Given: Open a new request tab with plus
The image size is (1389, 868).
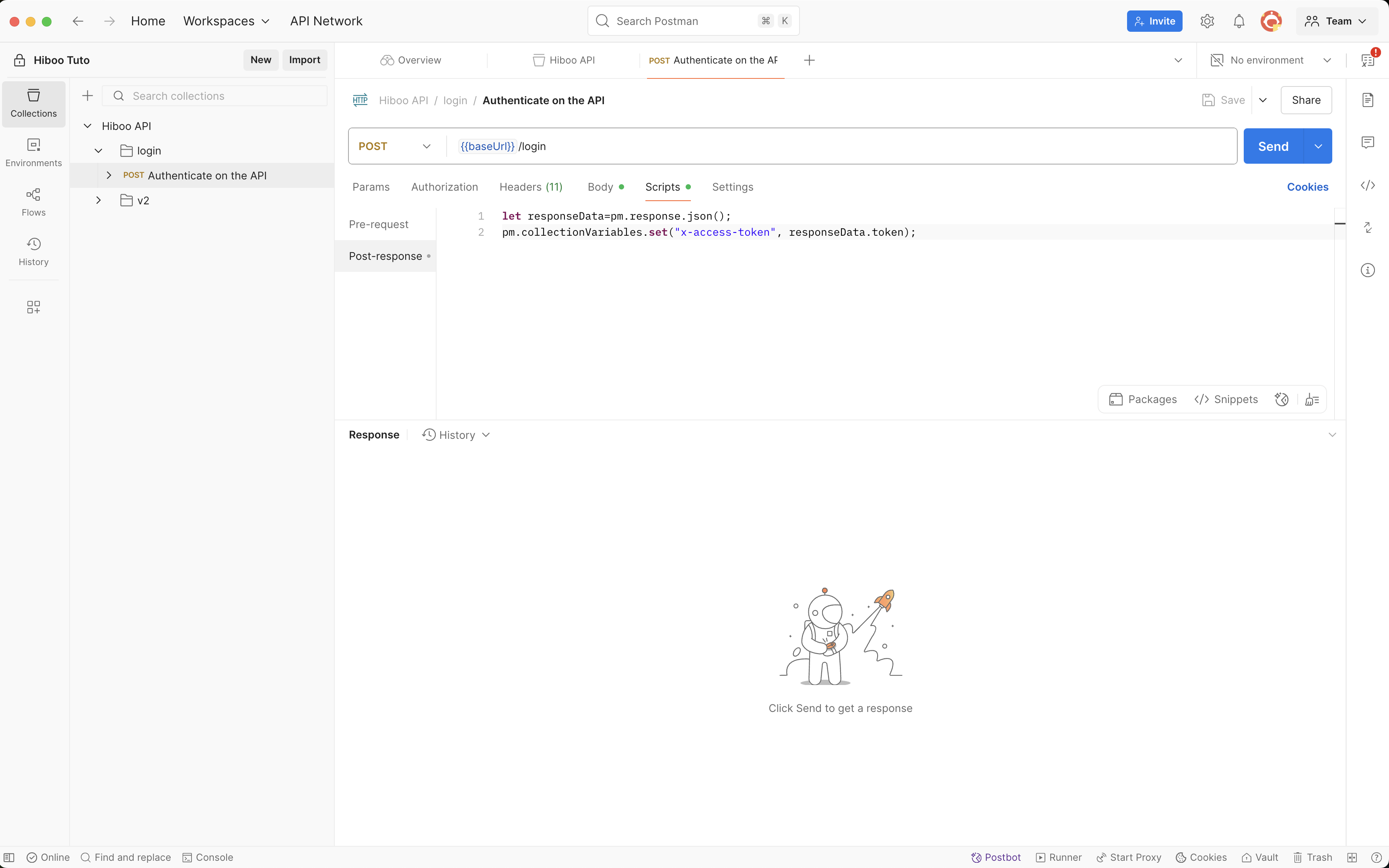Looking at the screenshot, I should pos(809,60).
